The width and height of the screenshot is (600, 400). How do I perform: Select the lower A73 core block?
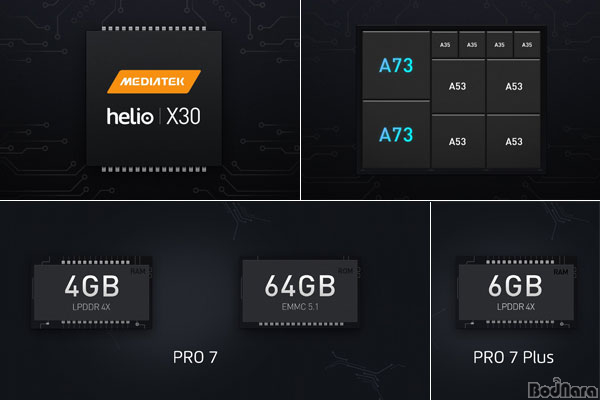pos(396,135)
